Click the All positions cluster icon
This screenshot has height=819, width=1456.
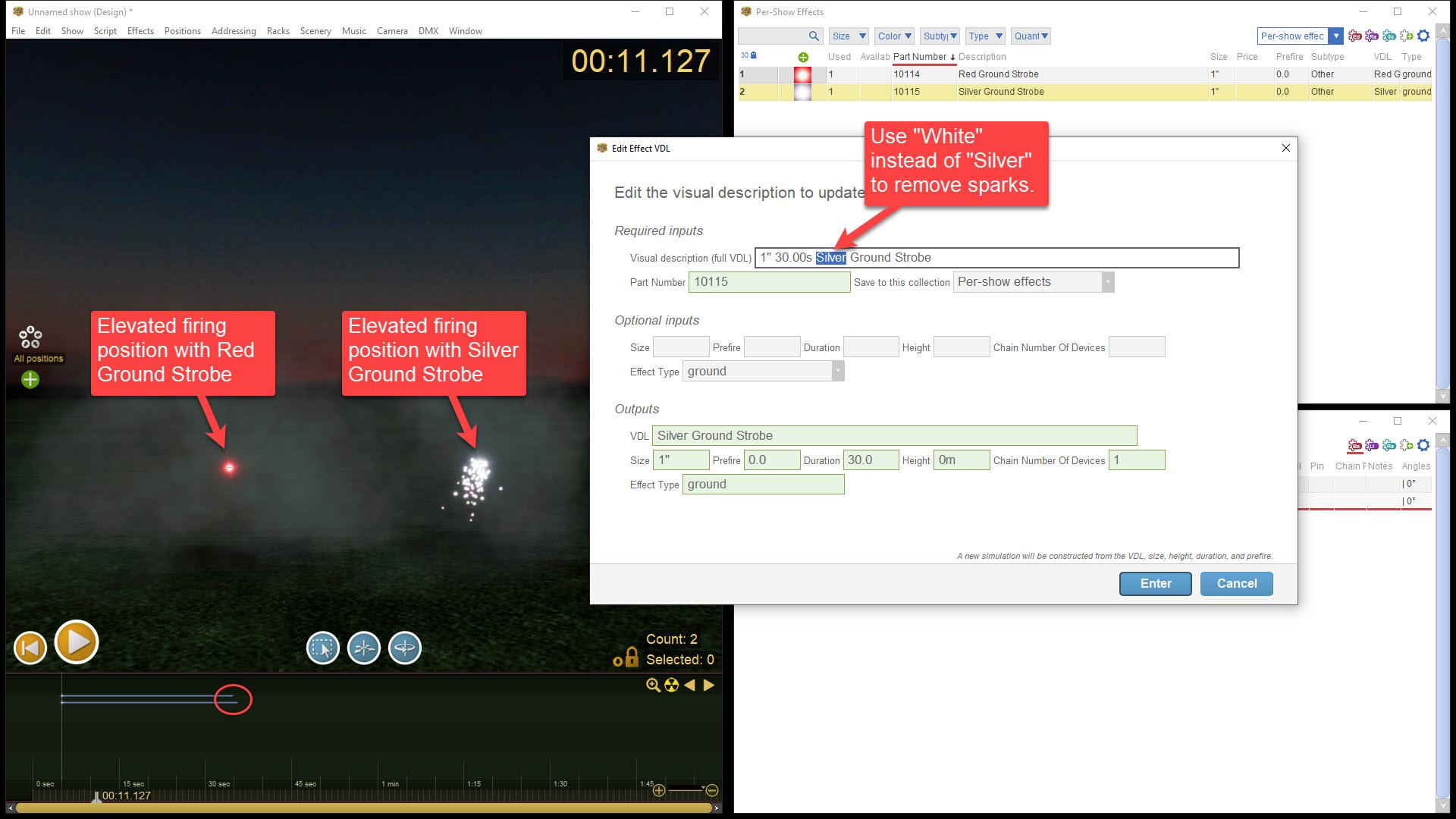click(x=30, y=337)
